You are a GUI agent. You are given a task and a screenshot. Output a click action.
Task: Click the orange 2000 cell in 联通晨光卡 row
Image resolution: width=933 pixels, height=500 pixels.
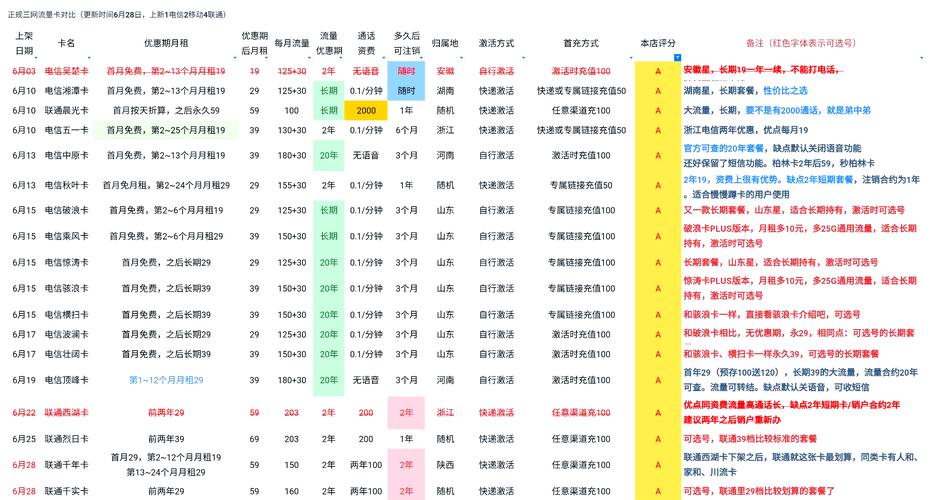pos(366,110)
